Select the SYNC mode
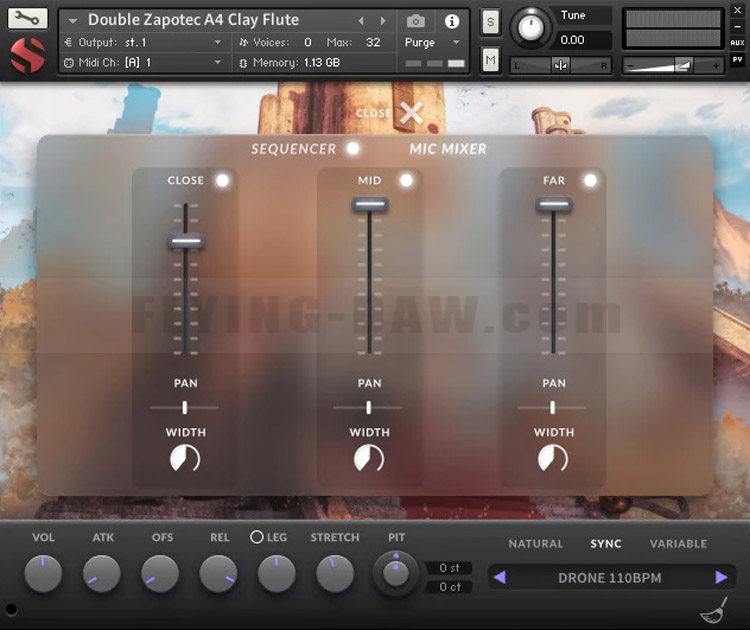Image resolution: width=750 pixels, height=630 pixels. pyautogui.click(x=606, y=544)
